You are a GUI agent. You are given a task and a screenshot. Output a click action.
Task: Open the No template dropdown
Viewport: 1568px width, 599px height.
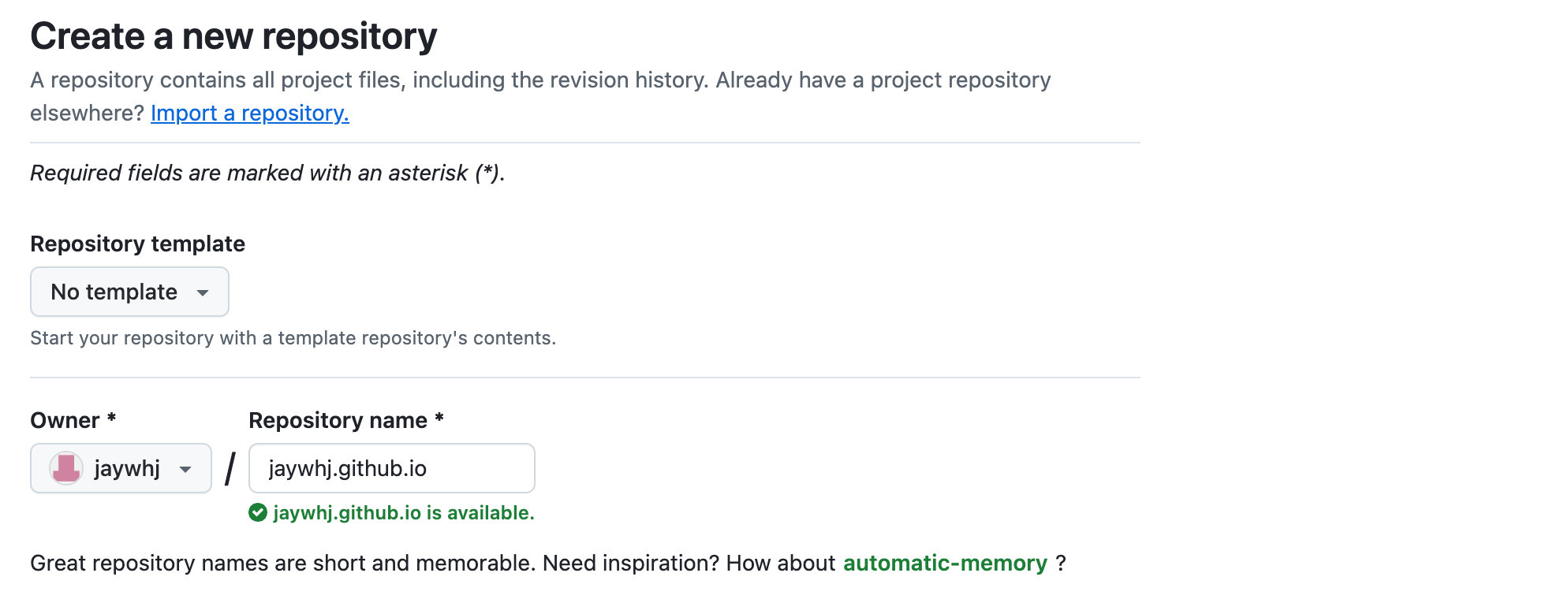(x=129, y=292)
